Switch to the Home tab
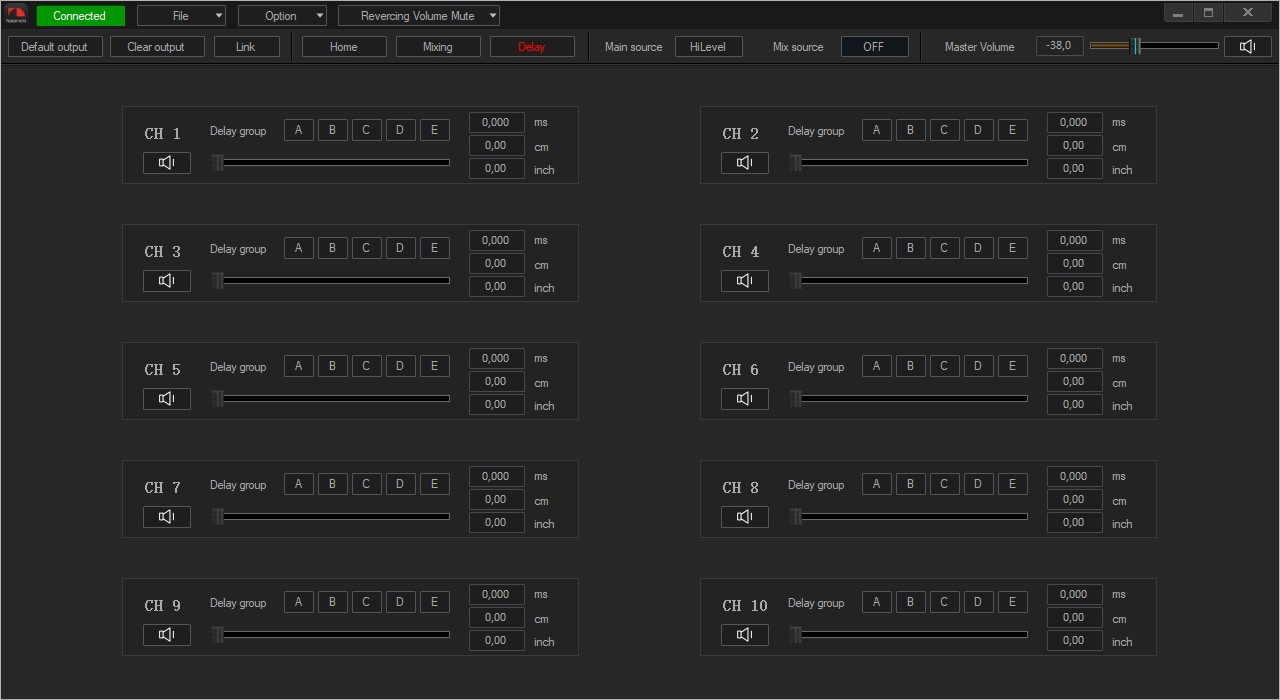Screen dimensions: 1280x700 tap(344, 47)
